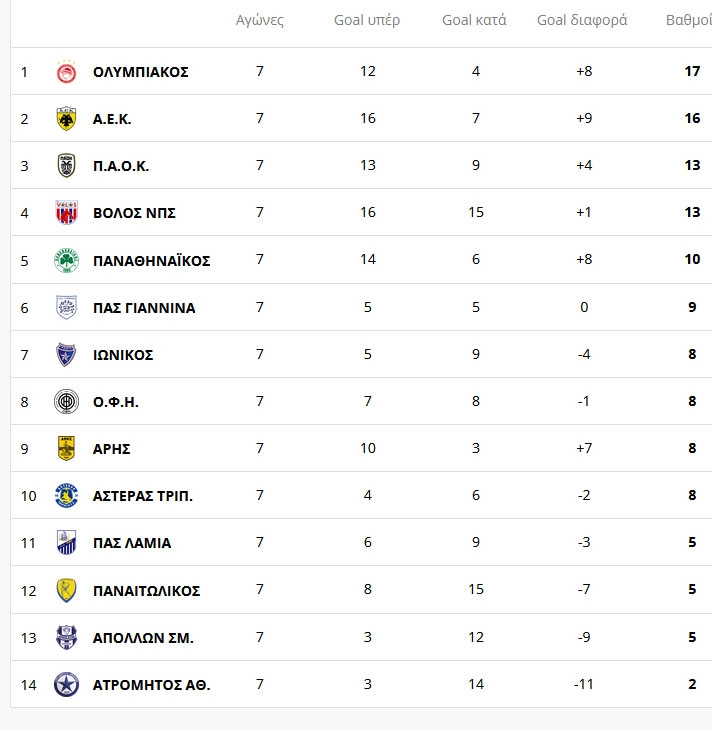Viewport: 712px width, 730px height.
Task: Click the P.A.O.K. team logo
Action: pyautogui.click(x=66, y=166)
